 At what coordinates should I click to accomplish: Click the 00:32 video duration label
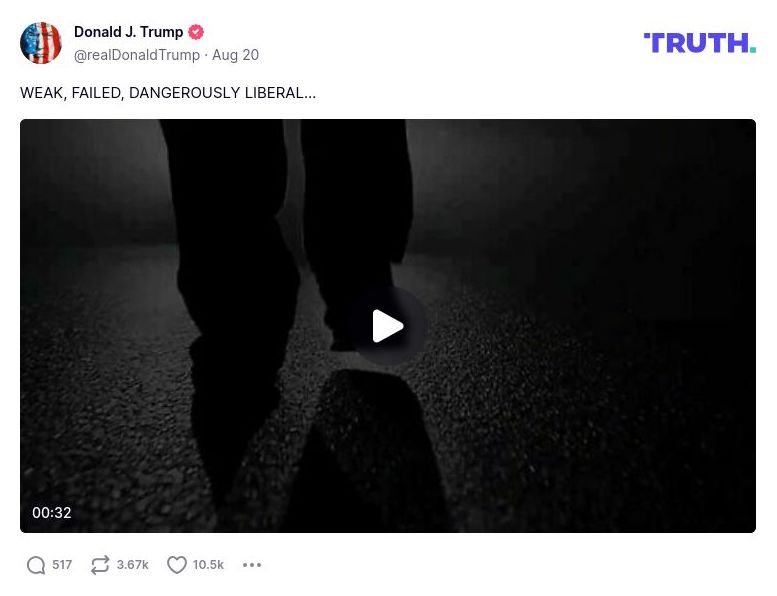click(x=52, y=513)
